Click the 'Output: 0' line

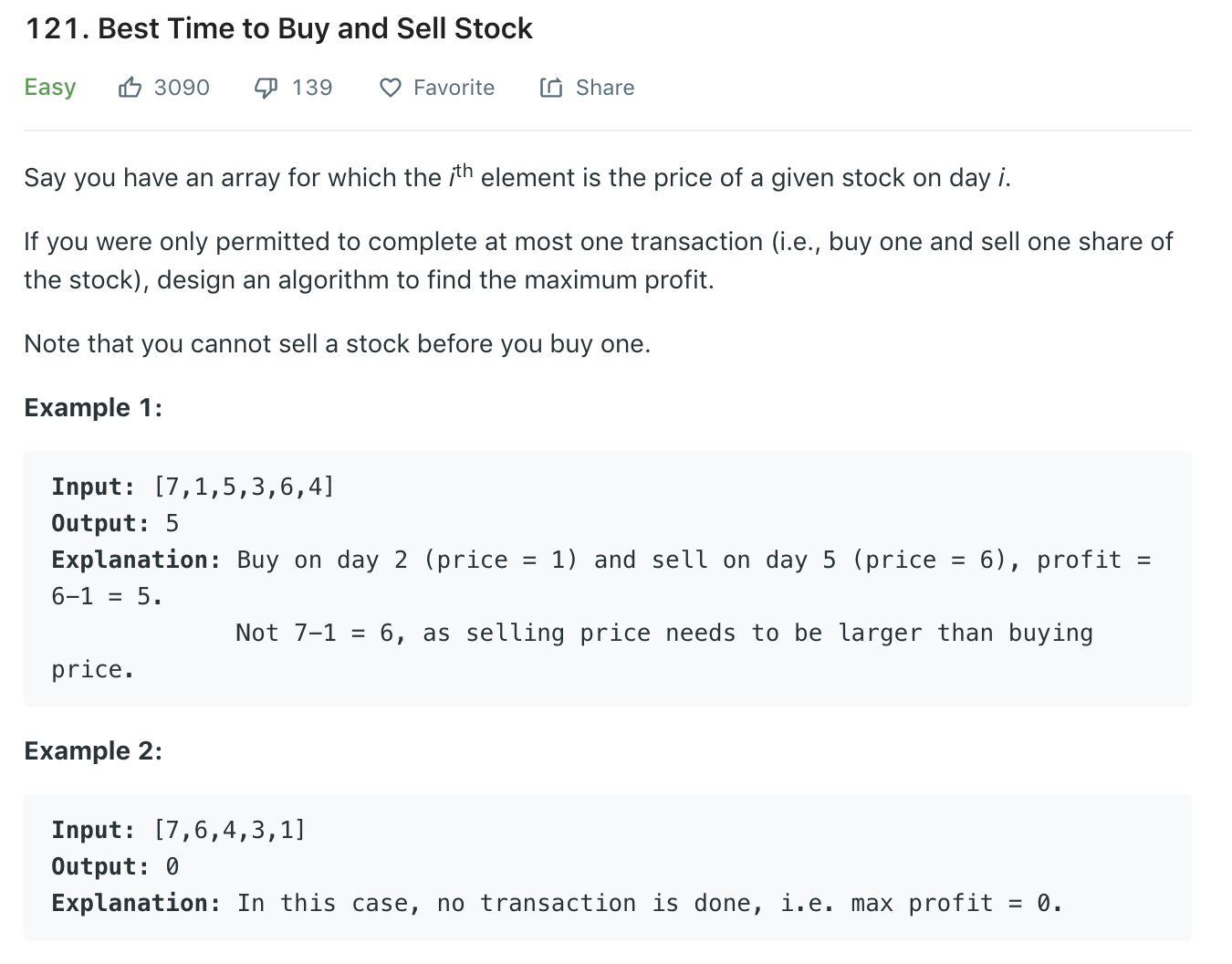[115, 866]
